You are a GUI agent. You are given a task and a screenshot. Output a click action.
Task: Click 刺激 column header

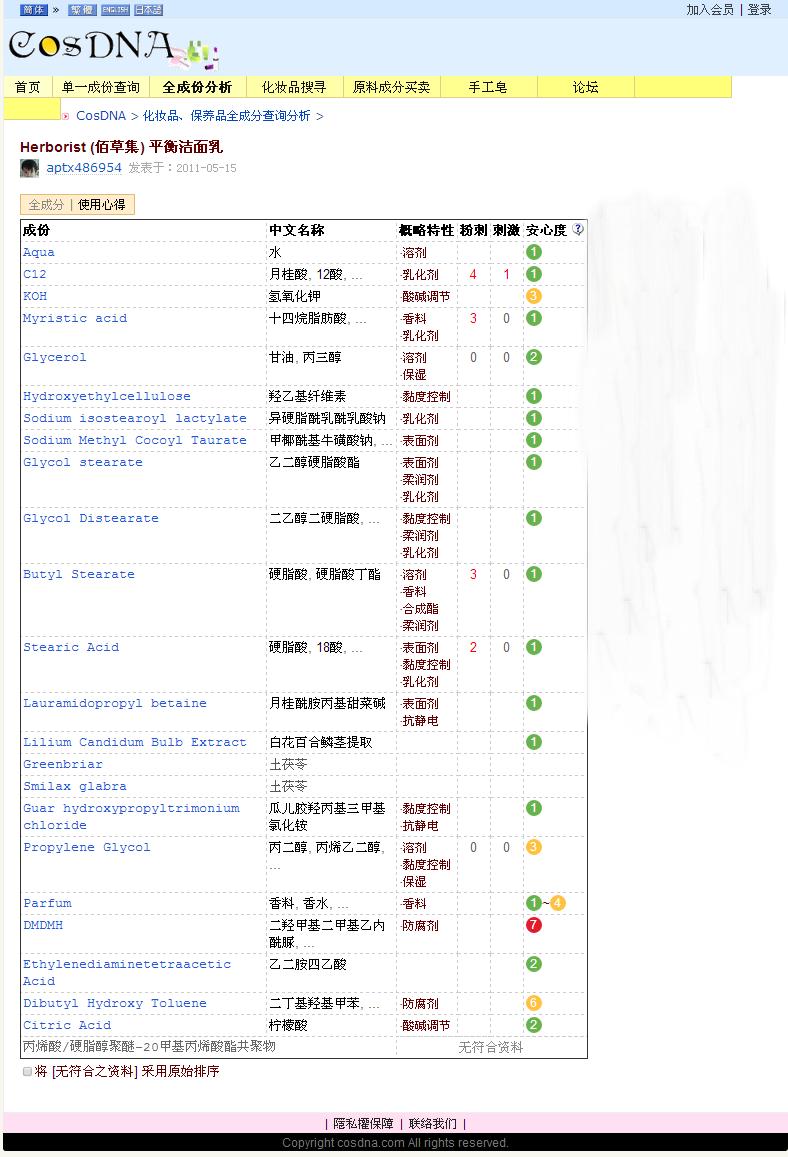(506, 230)
